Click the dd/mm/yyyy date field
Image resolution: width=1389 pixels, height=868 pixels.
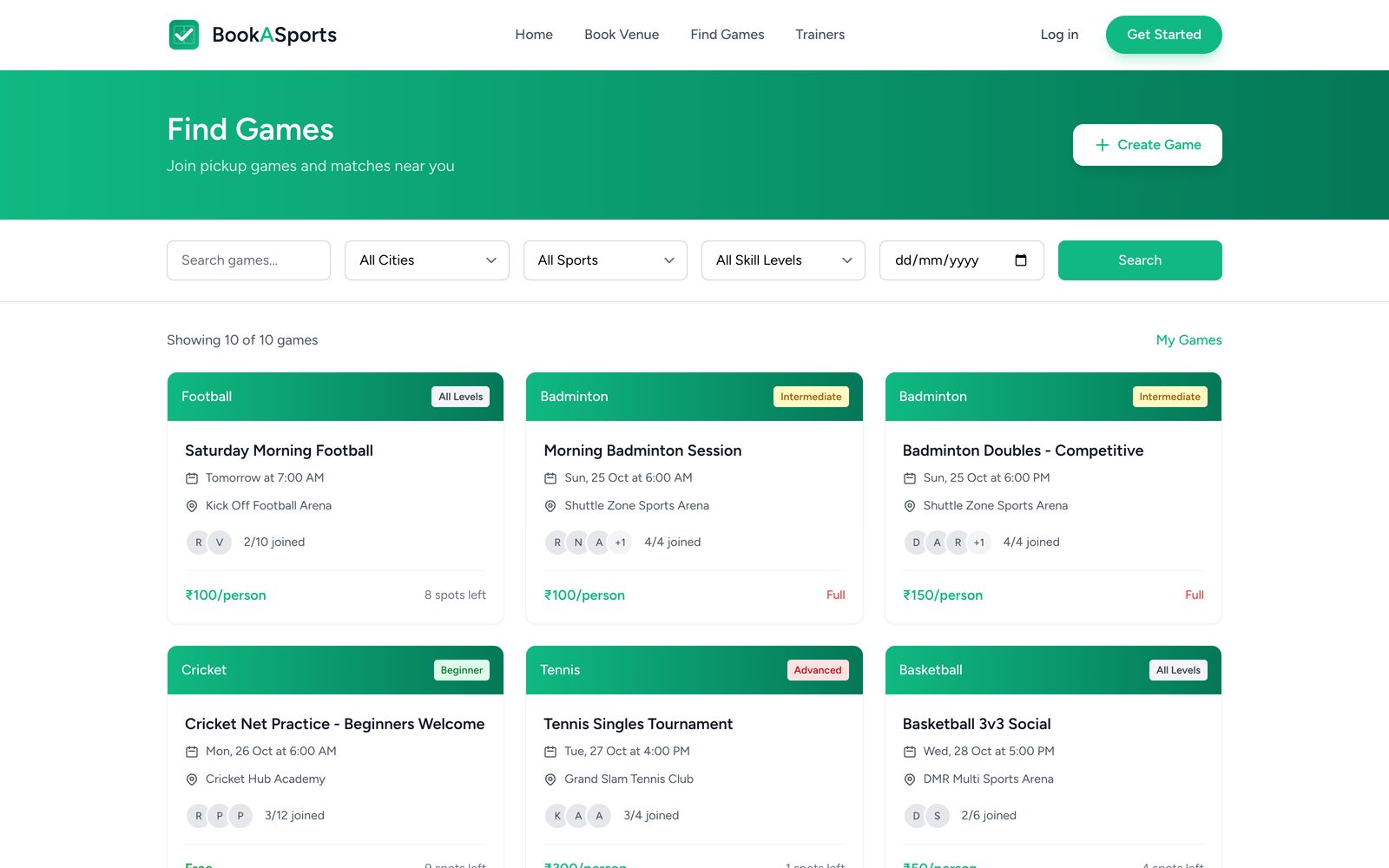(x=962, y=260)
